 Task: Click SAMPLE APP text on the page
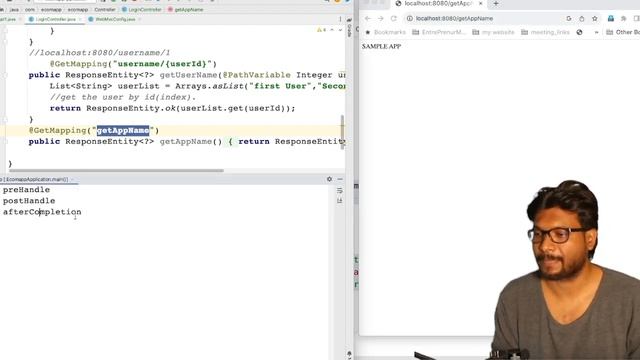coord(381,47)
